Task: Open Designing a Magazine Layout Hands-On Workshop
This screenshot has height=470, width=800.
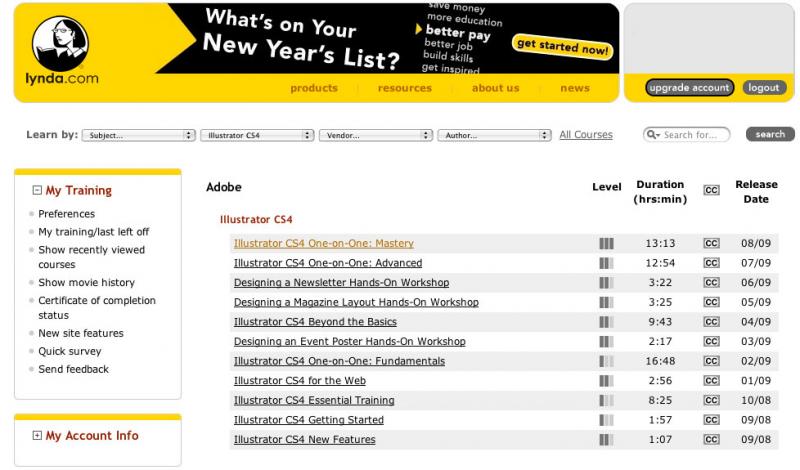Action: coord(356,302)
